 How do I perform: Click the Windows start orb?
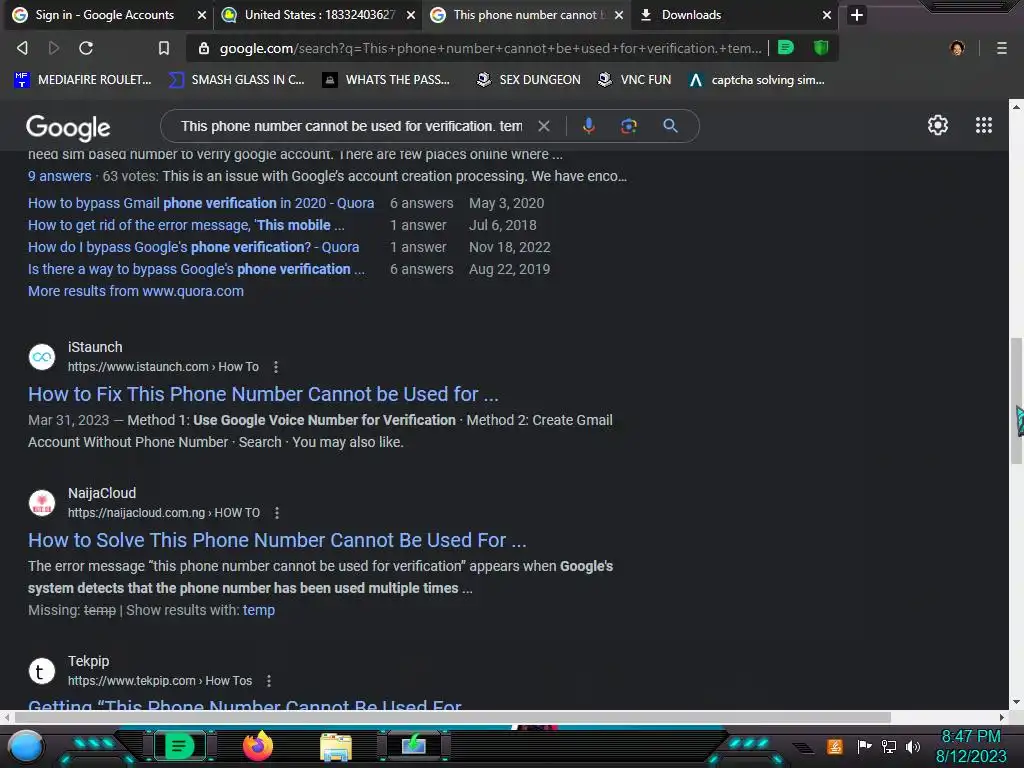coord(25,746)
